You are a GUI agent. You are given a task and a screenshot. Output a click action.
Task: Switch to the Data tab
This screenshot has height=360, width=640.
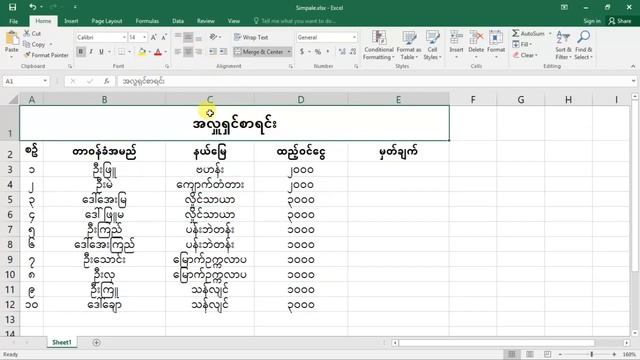pos(178,21)
